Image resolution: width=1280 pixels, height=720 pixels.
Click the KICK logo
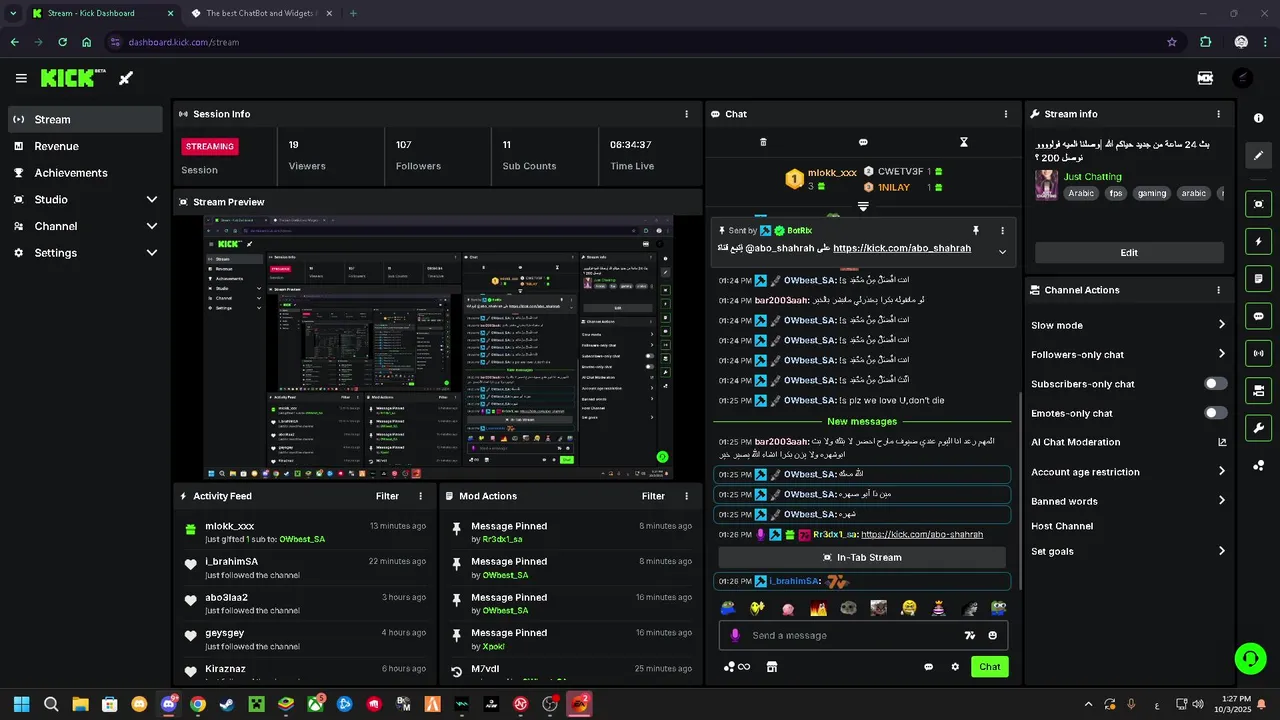(x=73, y=77)
